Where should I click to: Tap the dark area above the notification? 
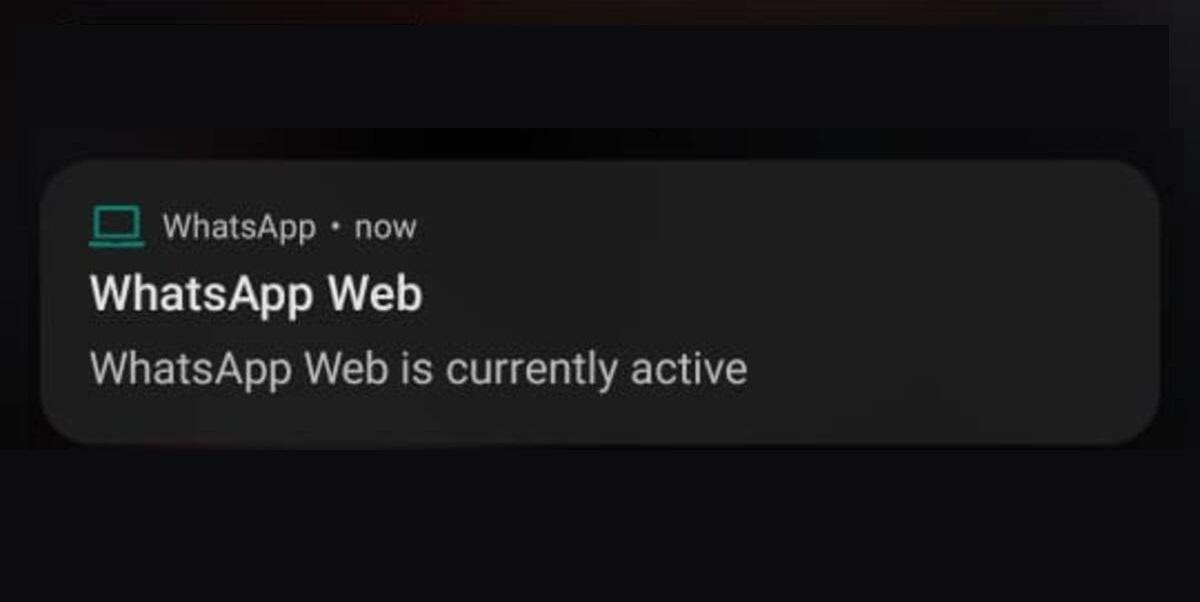[600, 80]
